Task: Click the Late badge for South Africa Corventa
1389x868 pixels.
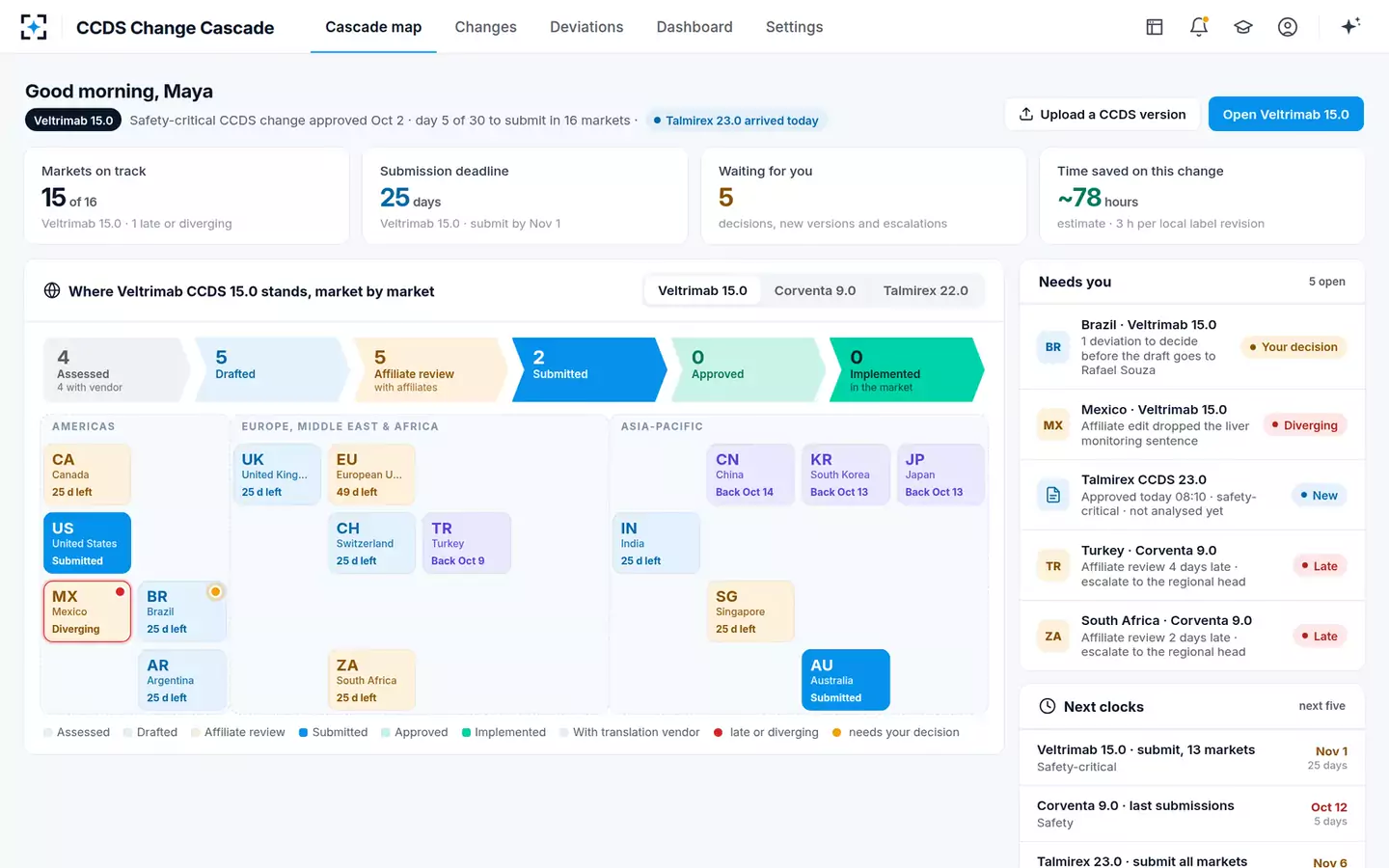Action: click(1320, 637)
